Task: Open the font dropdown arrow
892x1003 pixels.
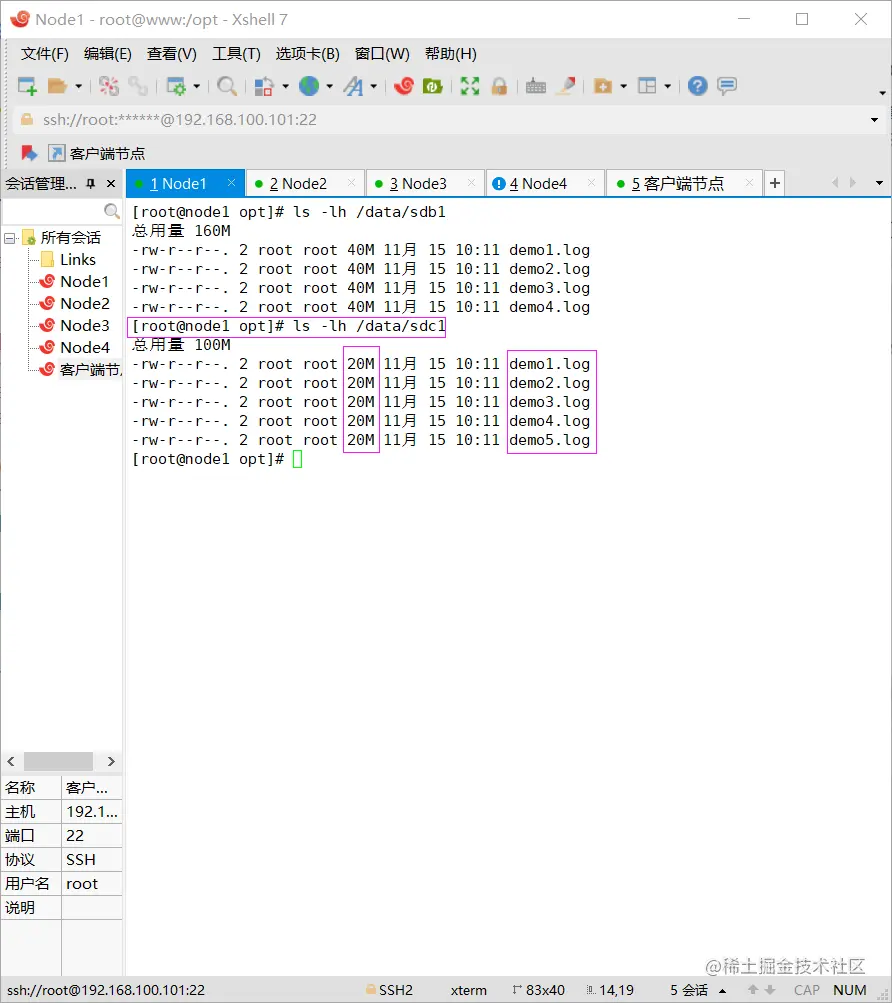Action: [374, 86]
